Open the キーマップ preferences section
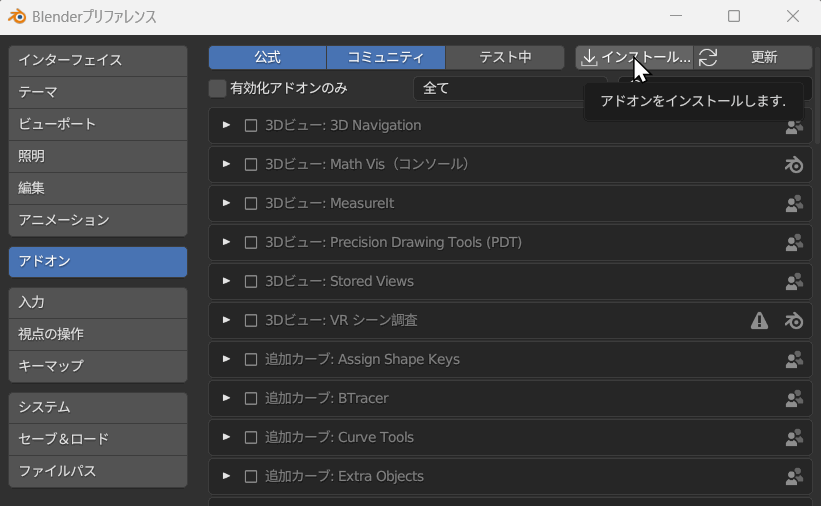 pyautogui.click(x=98, y=367)
